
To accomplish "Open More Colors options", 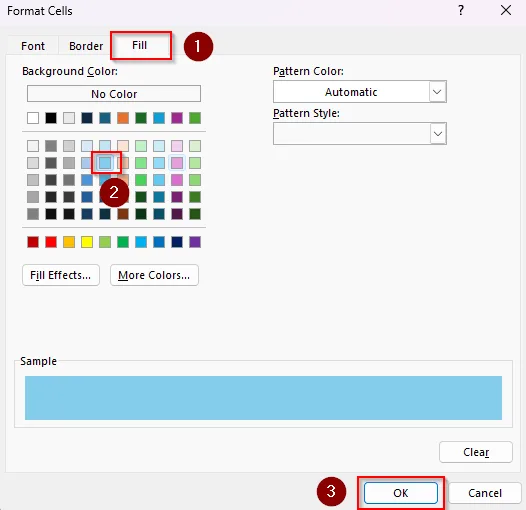I will point(154,275).
